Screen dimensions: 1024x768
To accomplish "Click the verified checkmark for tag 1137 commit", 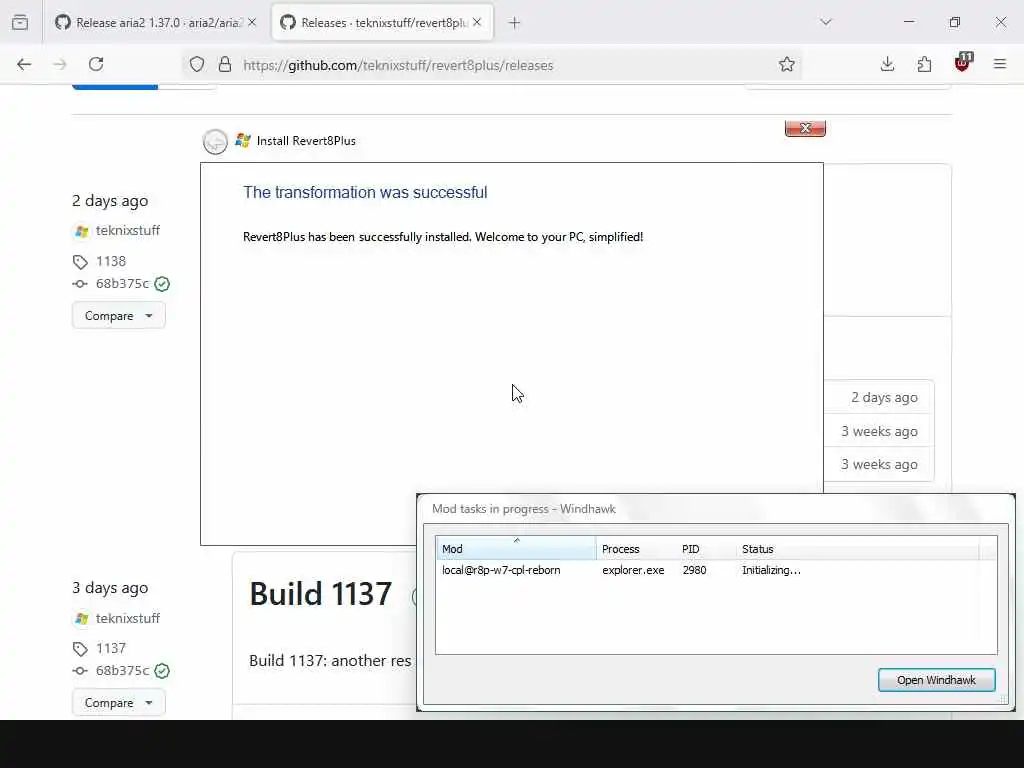I will click(x=162, y=671).
